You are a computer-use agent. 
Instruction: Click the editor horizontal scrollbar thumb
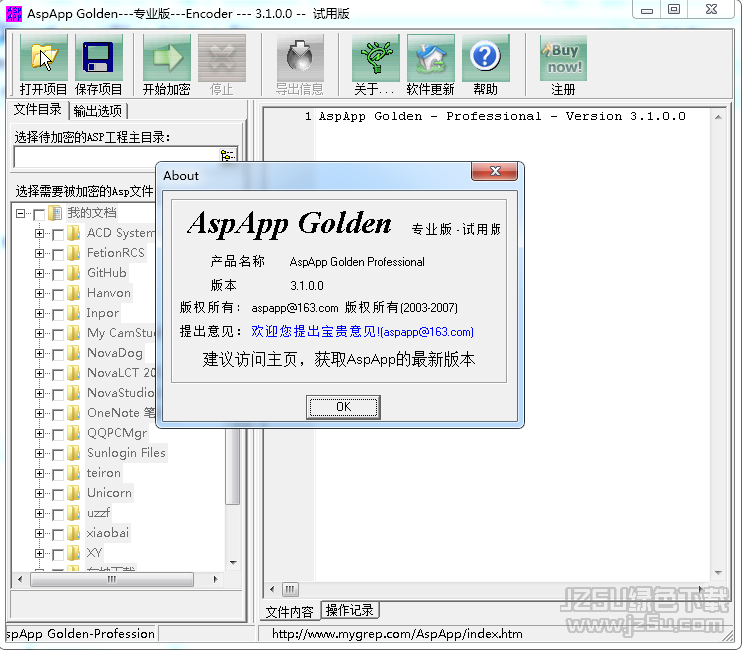click(x=290, y=589)
